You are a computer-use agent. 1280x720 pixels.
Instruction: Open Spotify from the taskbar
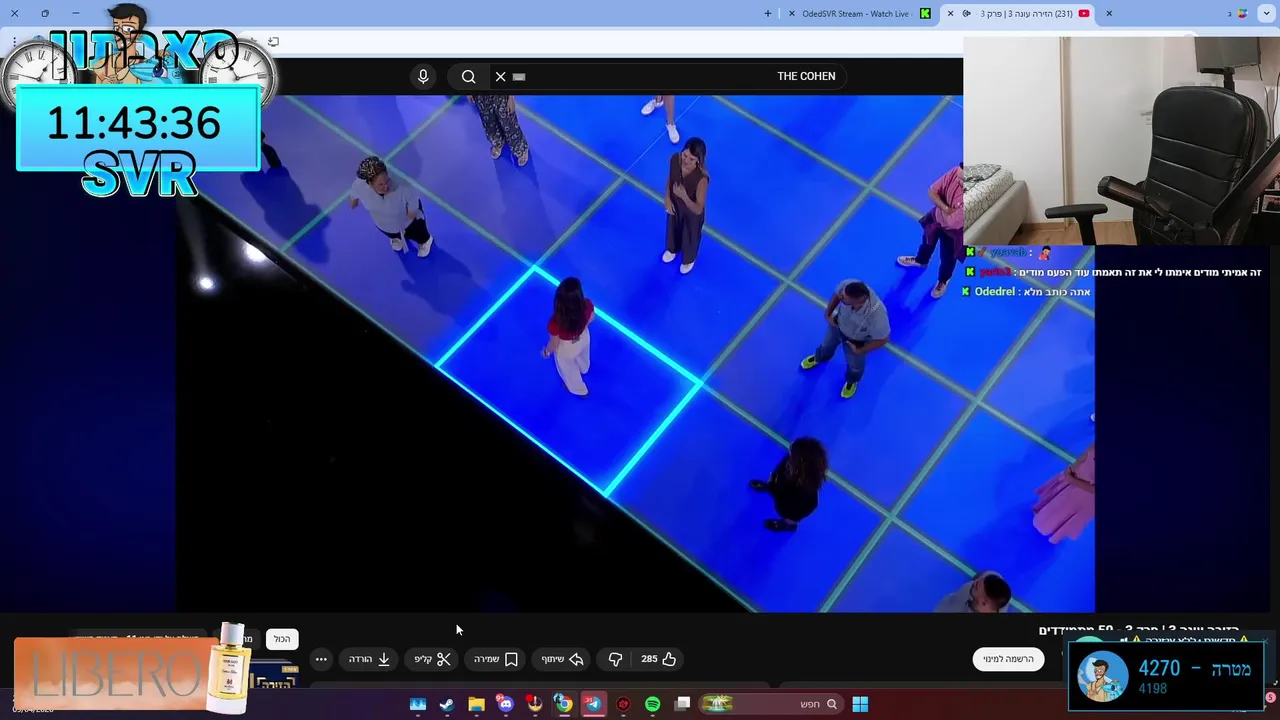point(653,704)
